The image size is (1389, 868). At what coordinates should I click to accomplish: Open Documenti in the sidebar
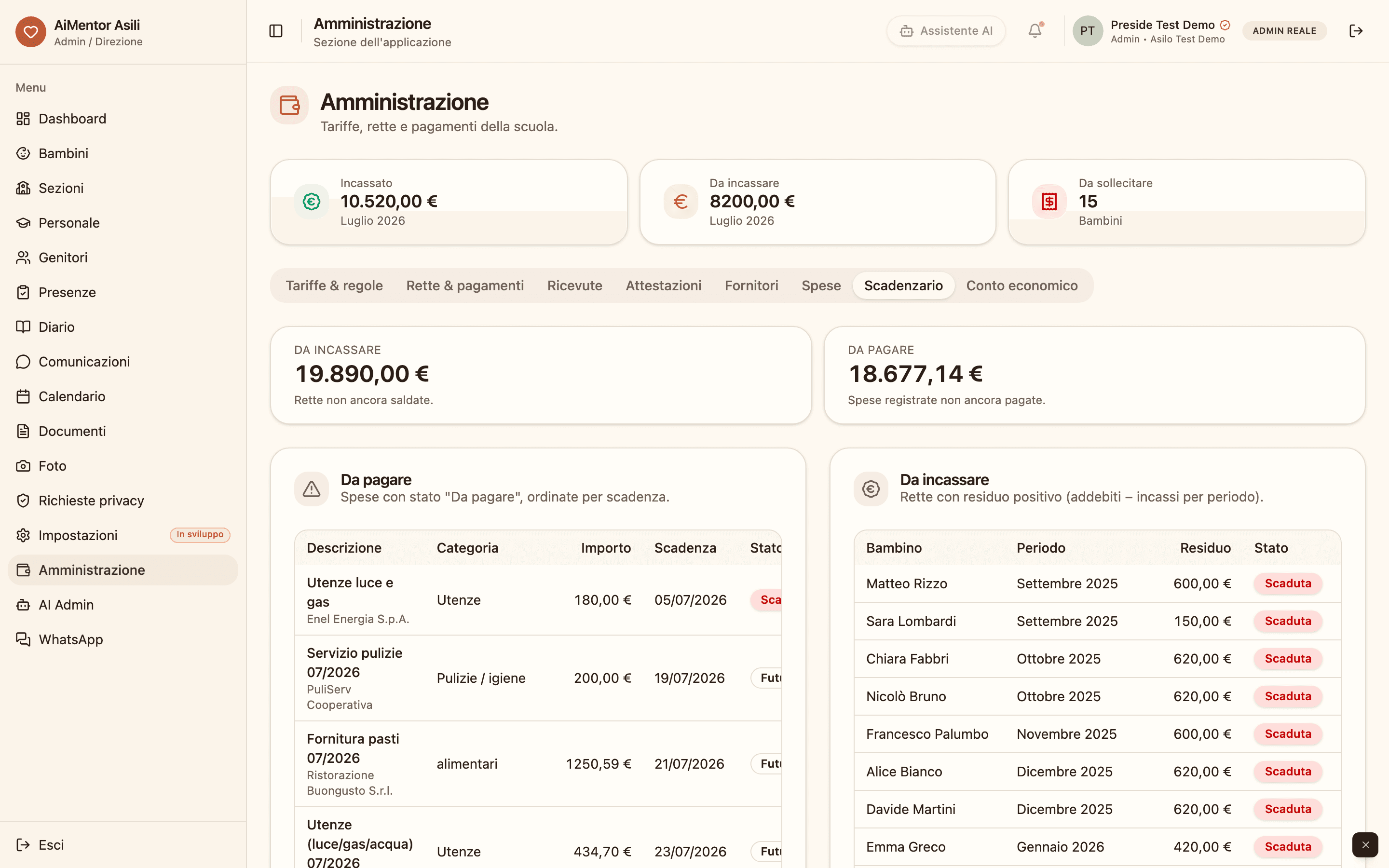tap(123, 431)
